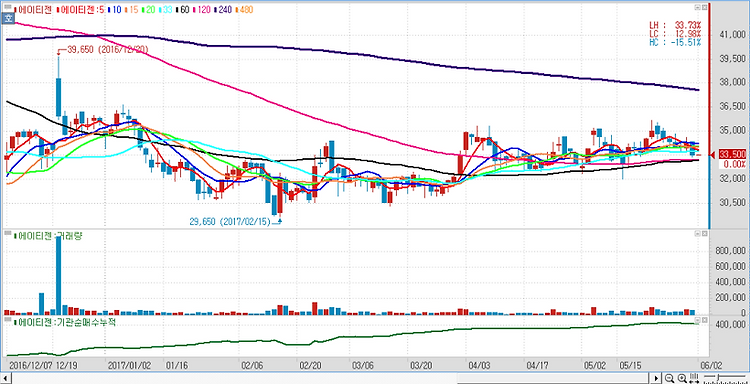Click the LC 12.98% readout

click(x=675, y=33)
